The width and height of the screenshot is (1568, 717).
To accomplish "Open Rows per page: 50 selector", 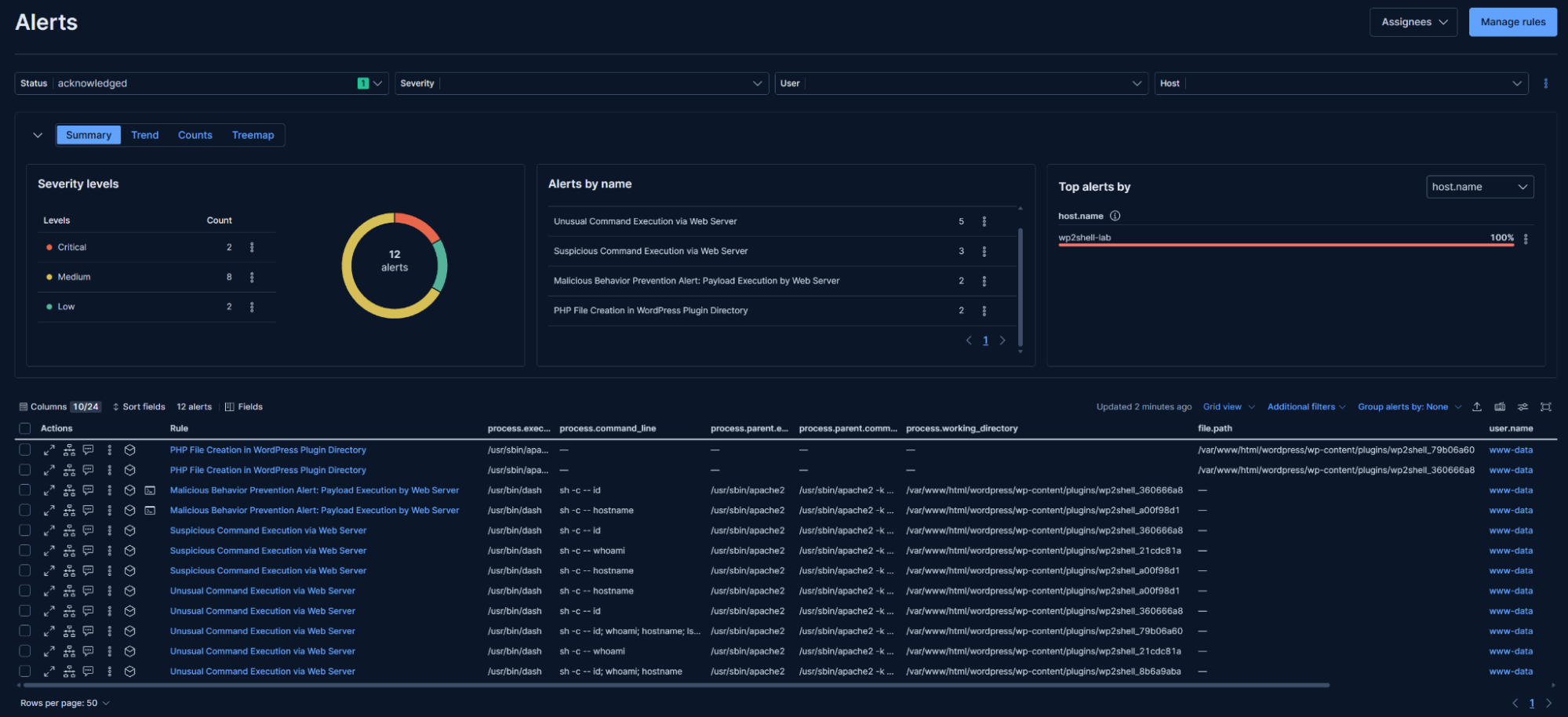I will tap(65, 703).
